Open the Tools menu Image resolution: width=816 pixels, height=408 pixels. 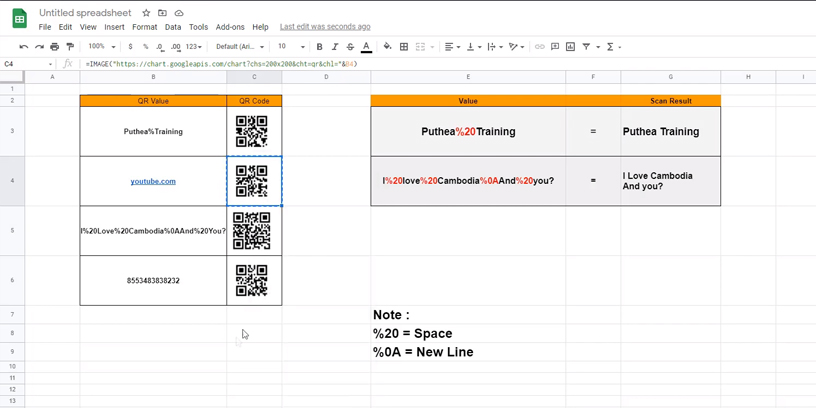click(198, 27)
